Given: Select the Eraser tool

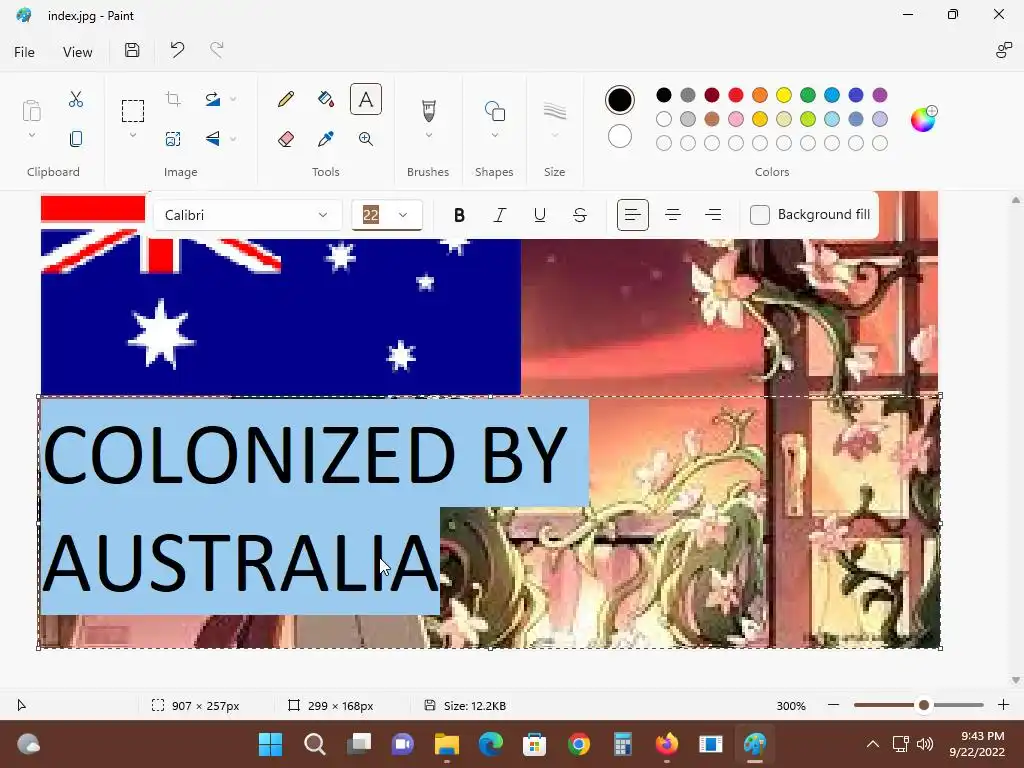Looking at the screenshot, I should point(285,139).
